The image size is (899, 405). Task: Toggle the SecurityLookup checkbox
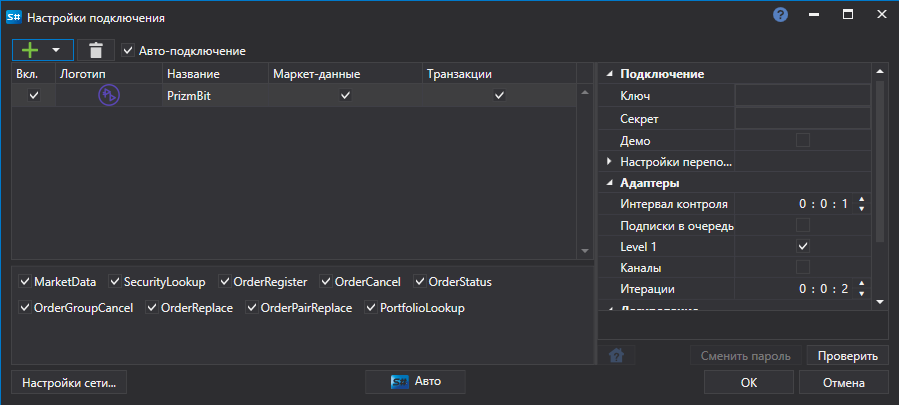point(115,282)
